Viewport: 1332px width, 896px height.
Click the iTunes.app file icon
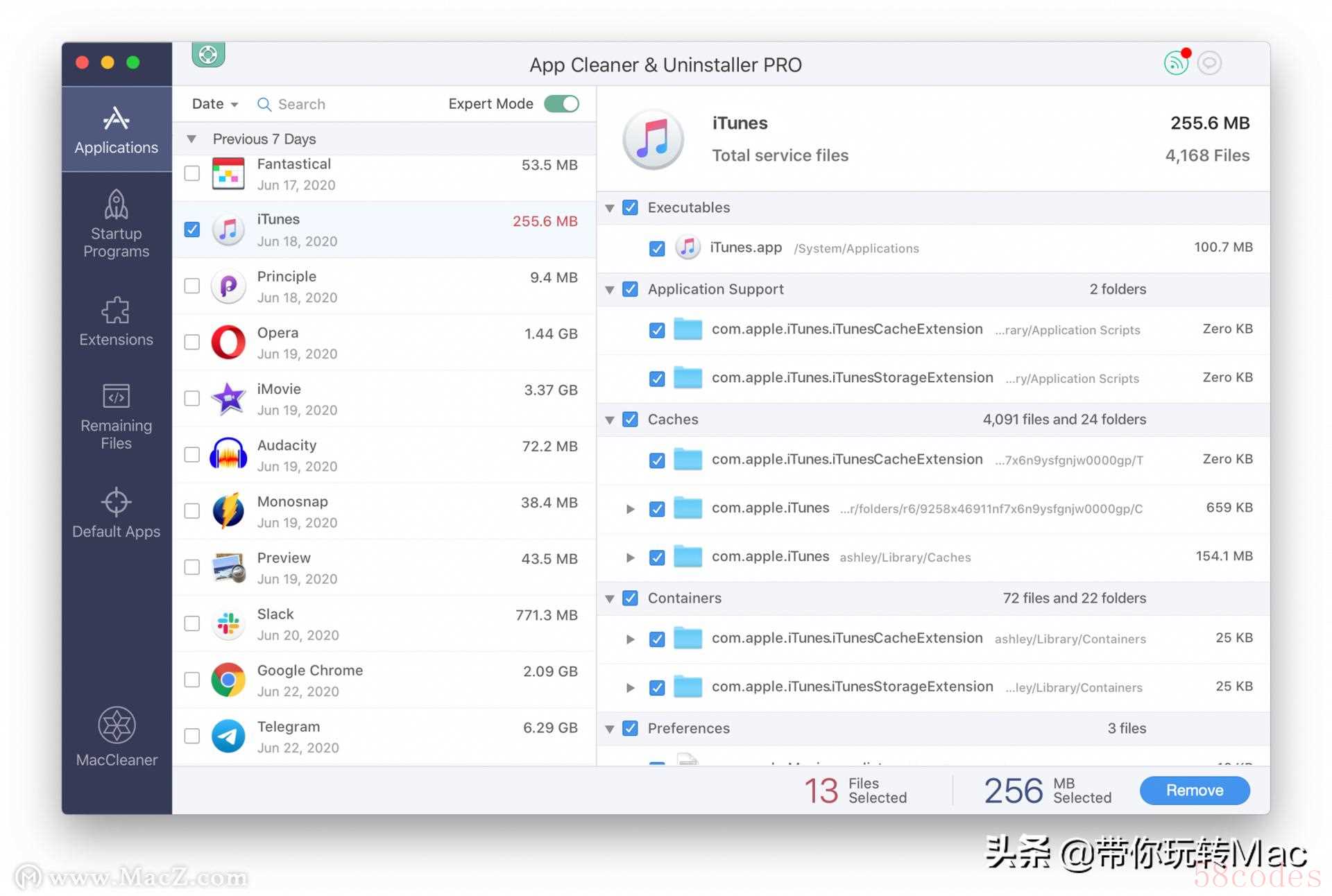coord(688,248)
